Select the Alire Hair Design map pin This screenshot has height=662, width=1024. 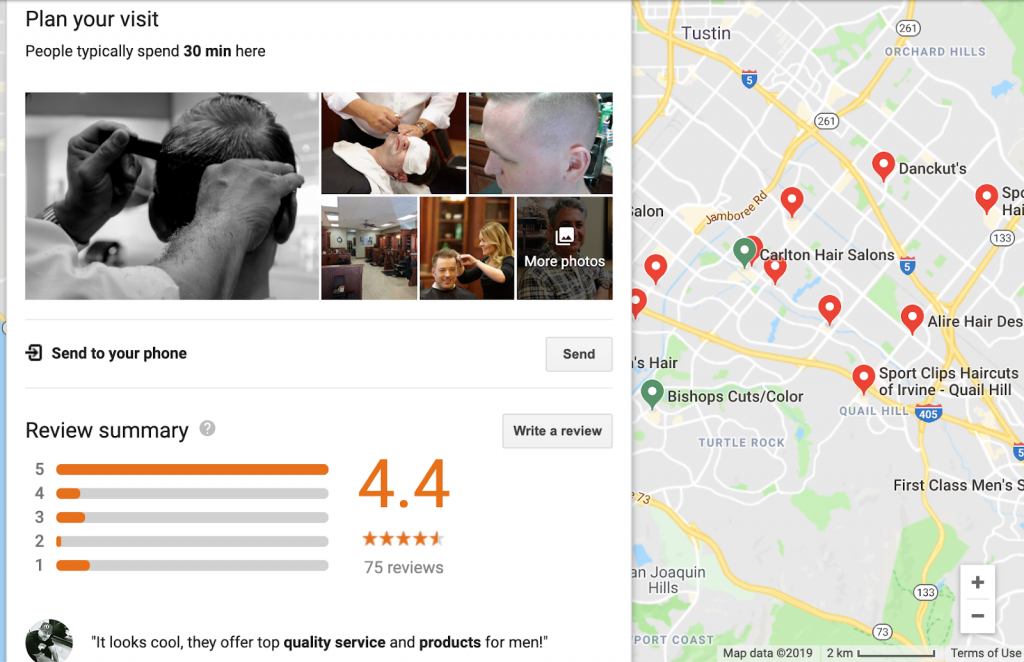click(912, 319)
